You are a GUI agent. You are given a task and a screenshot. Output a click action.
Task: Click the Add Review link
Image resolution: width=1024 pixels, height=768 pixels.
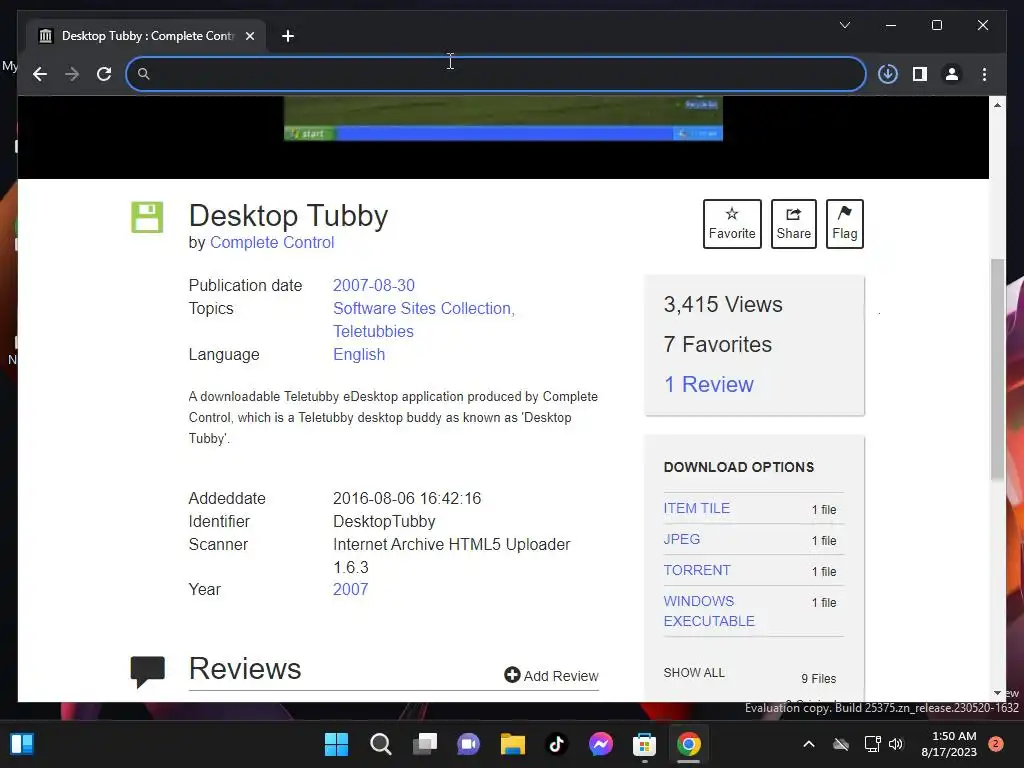[551, 675]
